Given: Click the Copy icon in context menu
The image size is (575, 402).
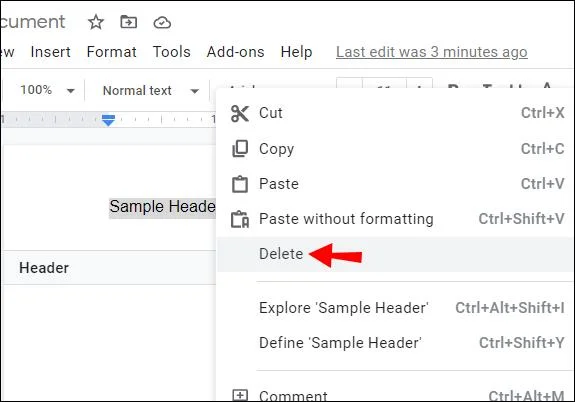Looking at the screenshot, I should [x=240, y=149].
